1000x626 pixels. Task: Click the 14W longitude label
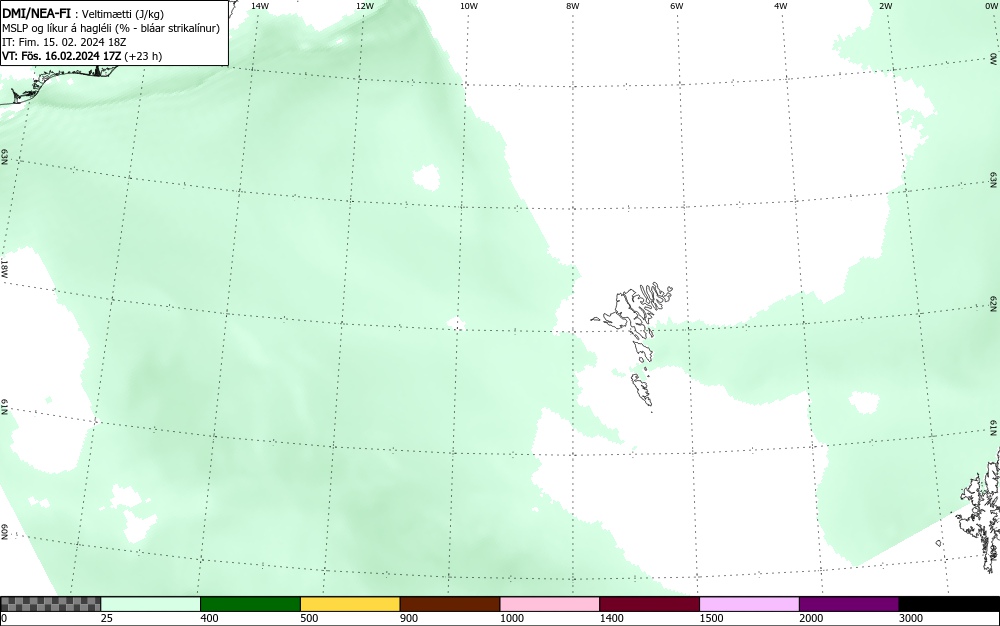coord(260,6)
